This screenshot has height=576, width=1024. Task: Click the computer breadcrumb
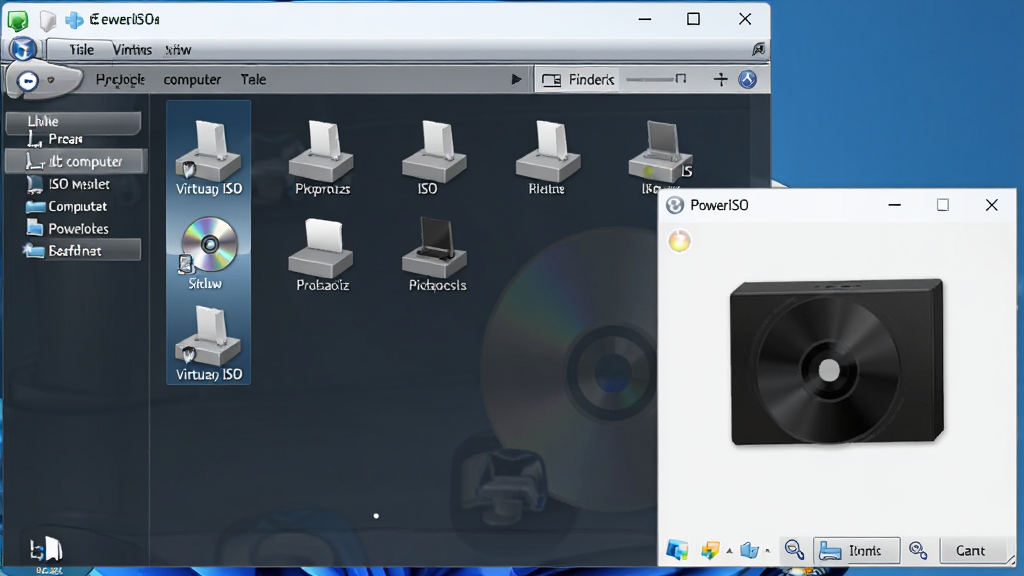pyautogui.click(x=192, y=80)
